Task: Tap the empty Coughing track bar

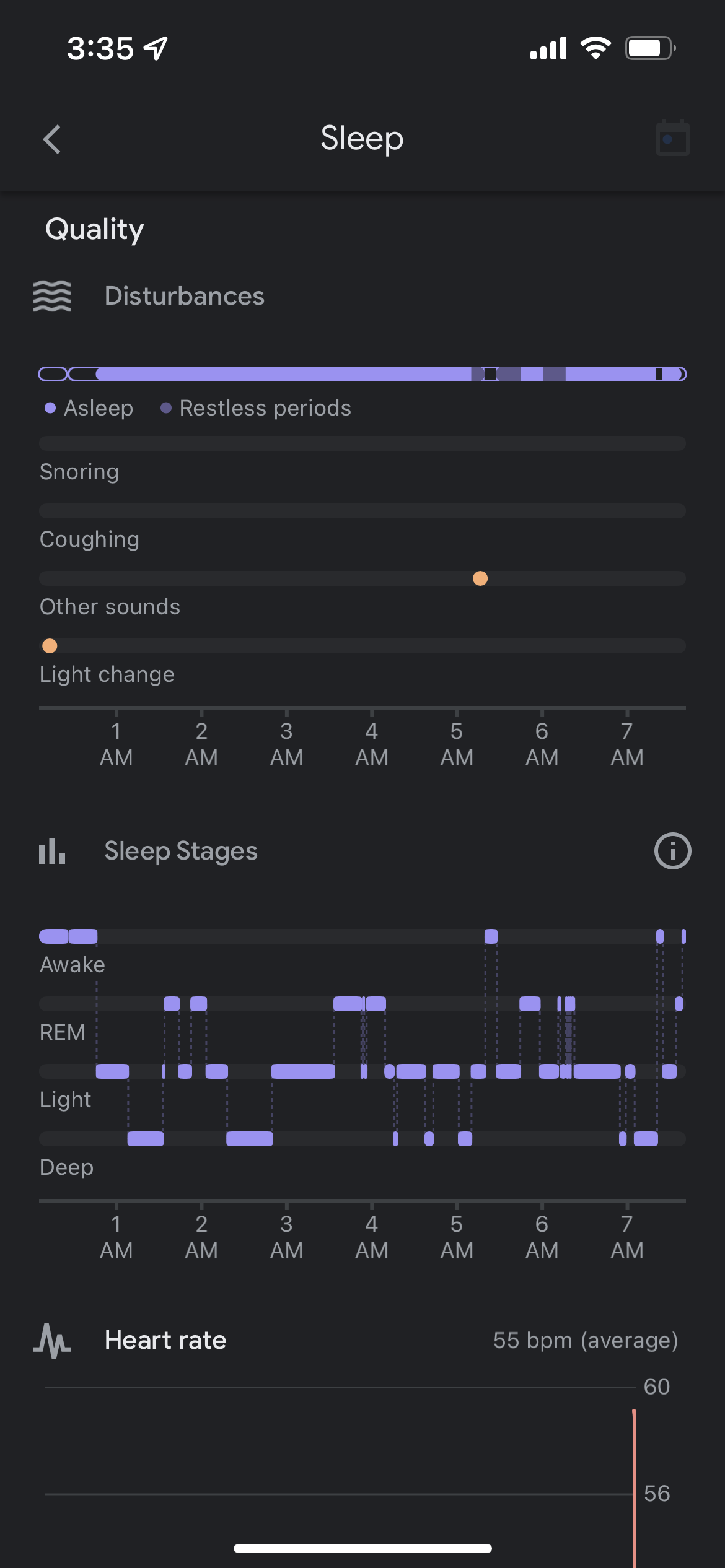Action: click(362, 511)
